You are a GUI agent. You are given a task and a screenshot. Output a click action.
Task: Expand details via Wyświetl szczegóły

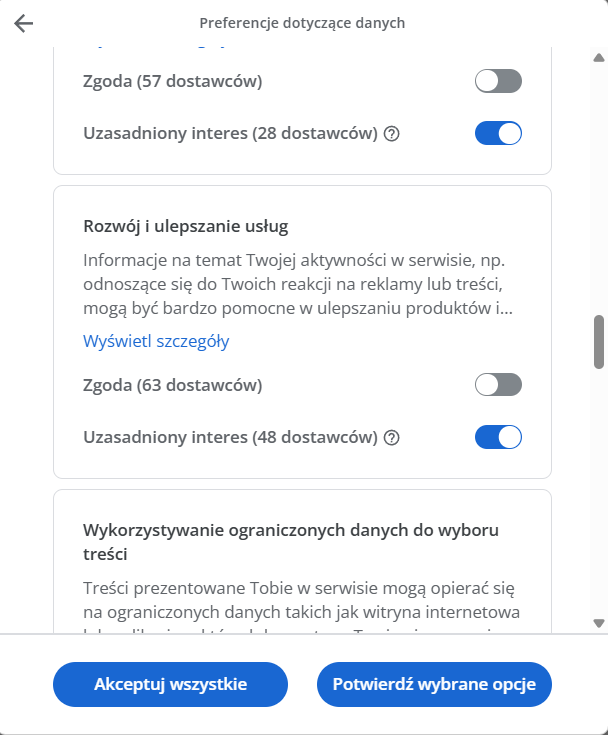tap(156, 341)
